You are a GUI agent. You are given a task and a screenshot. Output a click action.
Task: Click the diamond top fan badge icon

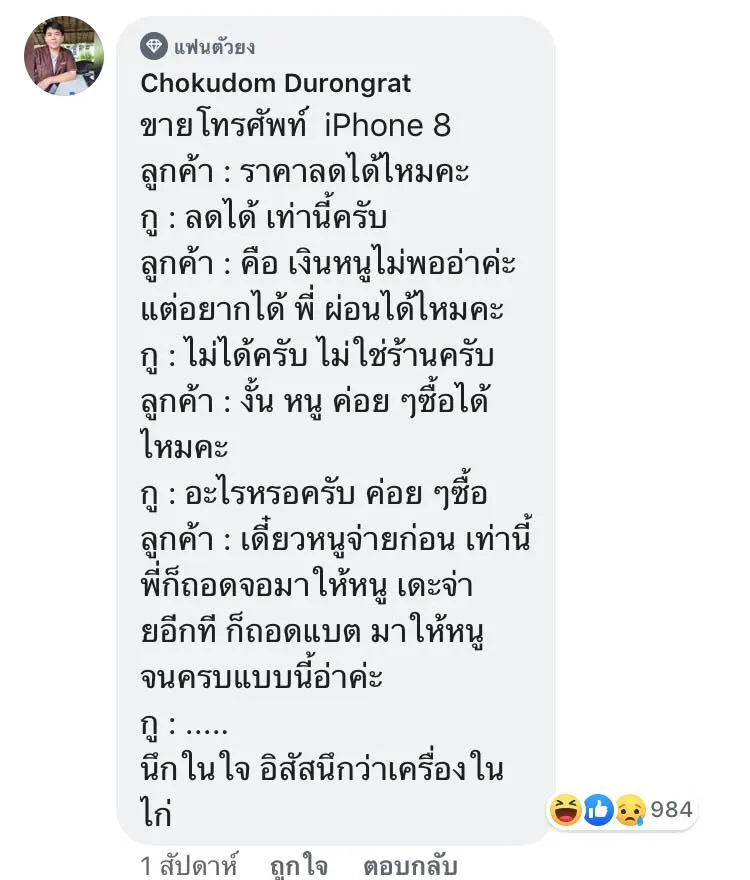coord(154,46)
